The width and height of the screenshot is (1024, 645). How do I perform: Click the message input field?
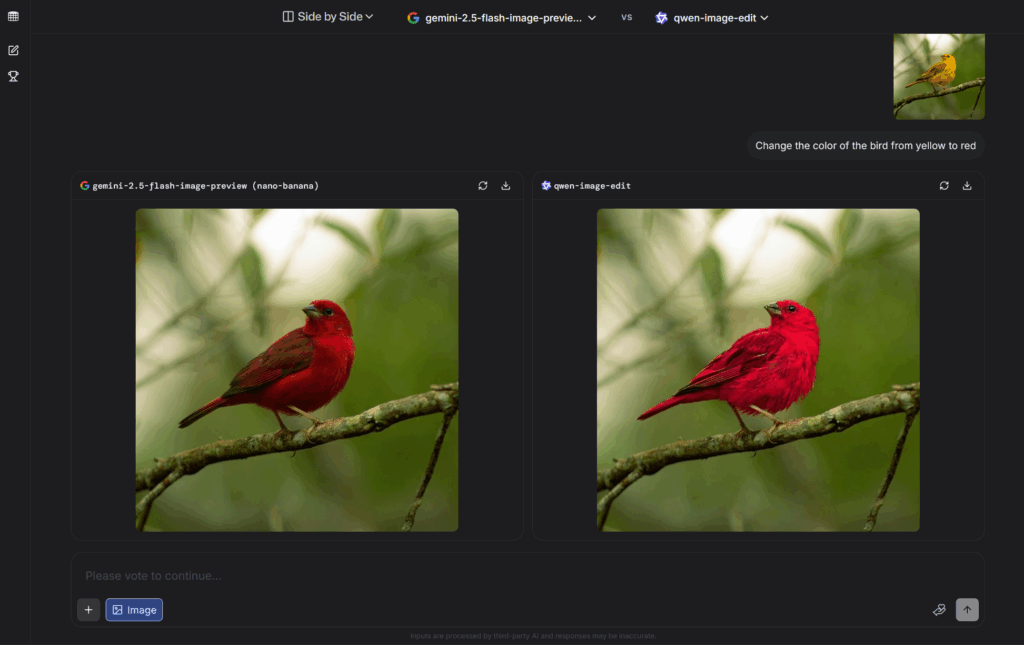(500, 576)
